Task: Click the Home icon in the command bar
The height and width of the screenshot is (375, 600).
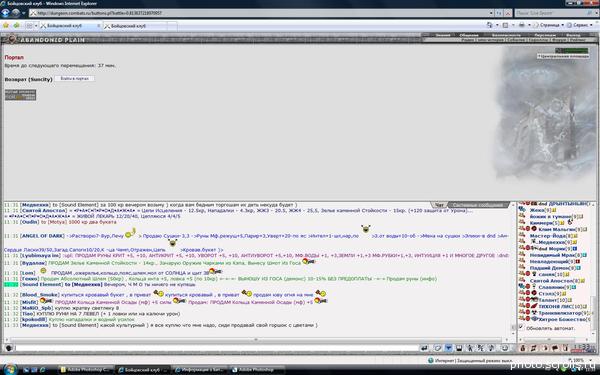Action: [x=489, y=25]
